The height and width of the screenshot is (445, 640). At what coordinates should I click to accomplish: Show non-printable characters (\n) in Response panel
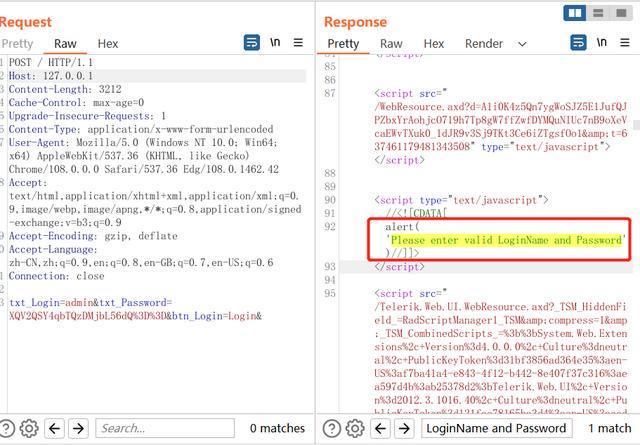tap(601, 43)
